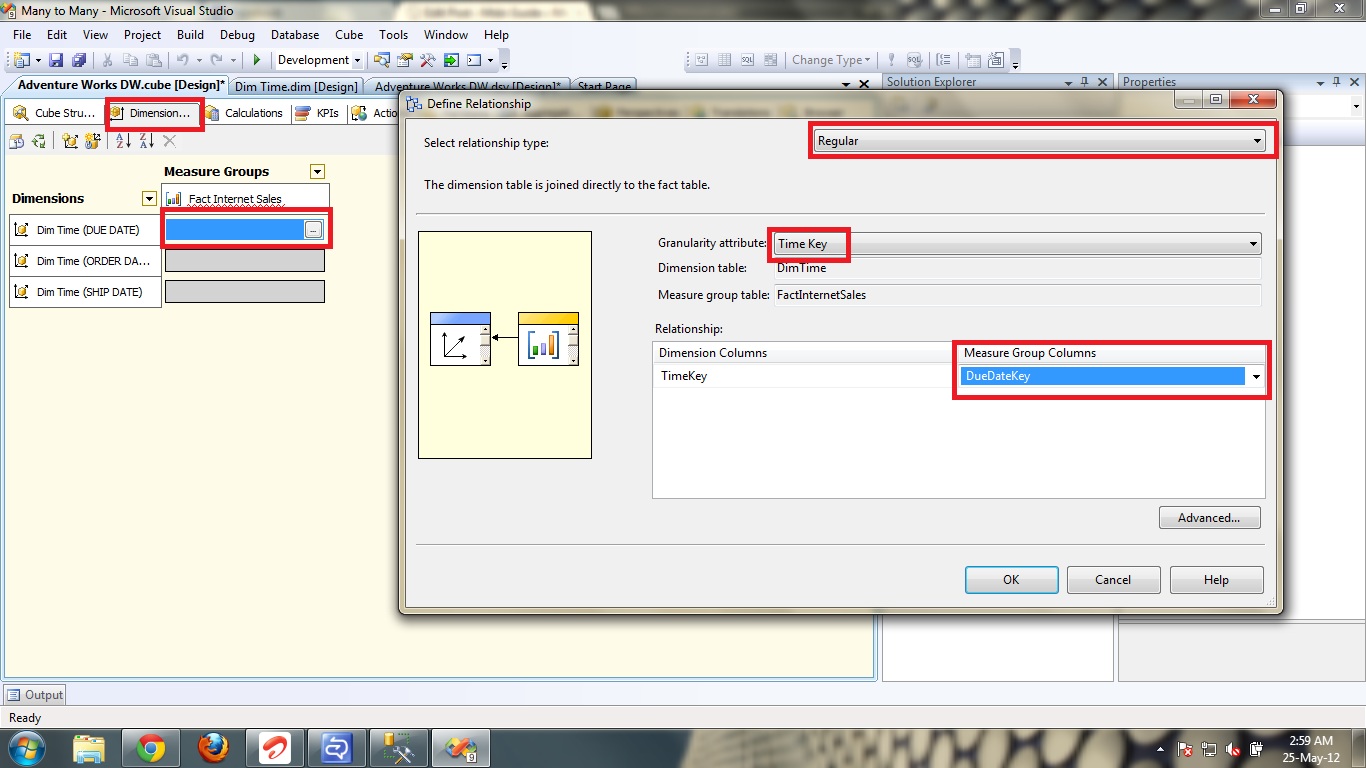Image resolution: width=1366 pixels, height=768 pixels.
Task: Click OK to confirm the relationship
Action: 1010,579
